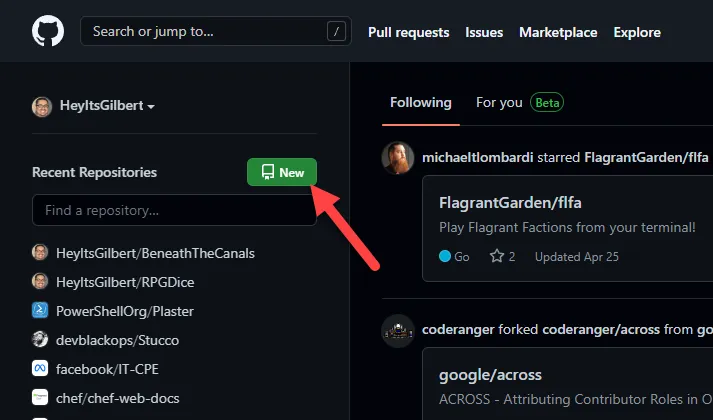Open google/across card title
This screenshot has height=420, width=713.
(490, 375)
